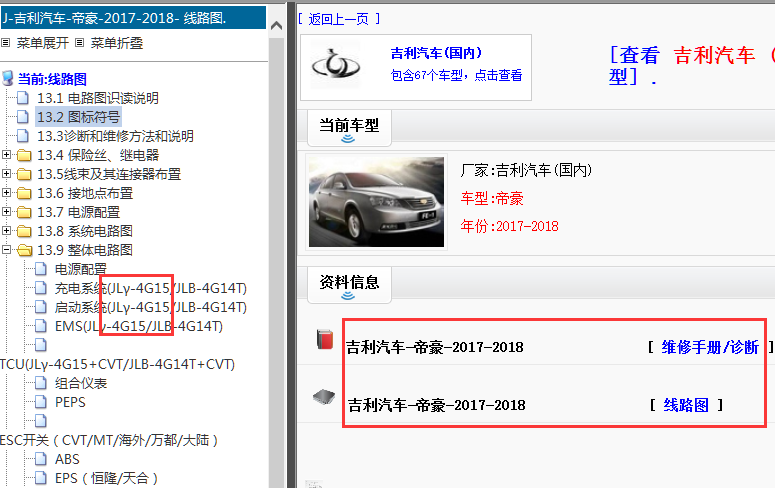Screen dimensions: 775x488
Task: Open 充电系统(JLγ-4G15/JLB-4G14T) tree item
Action: 151,288
